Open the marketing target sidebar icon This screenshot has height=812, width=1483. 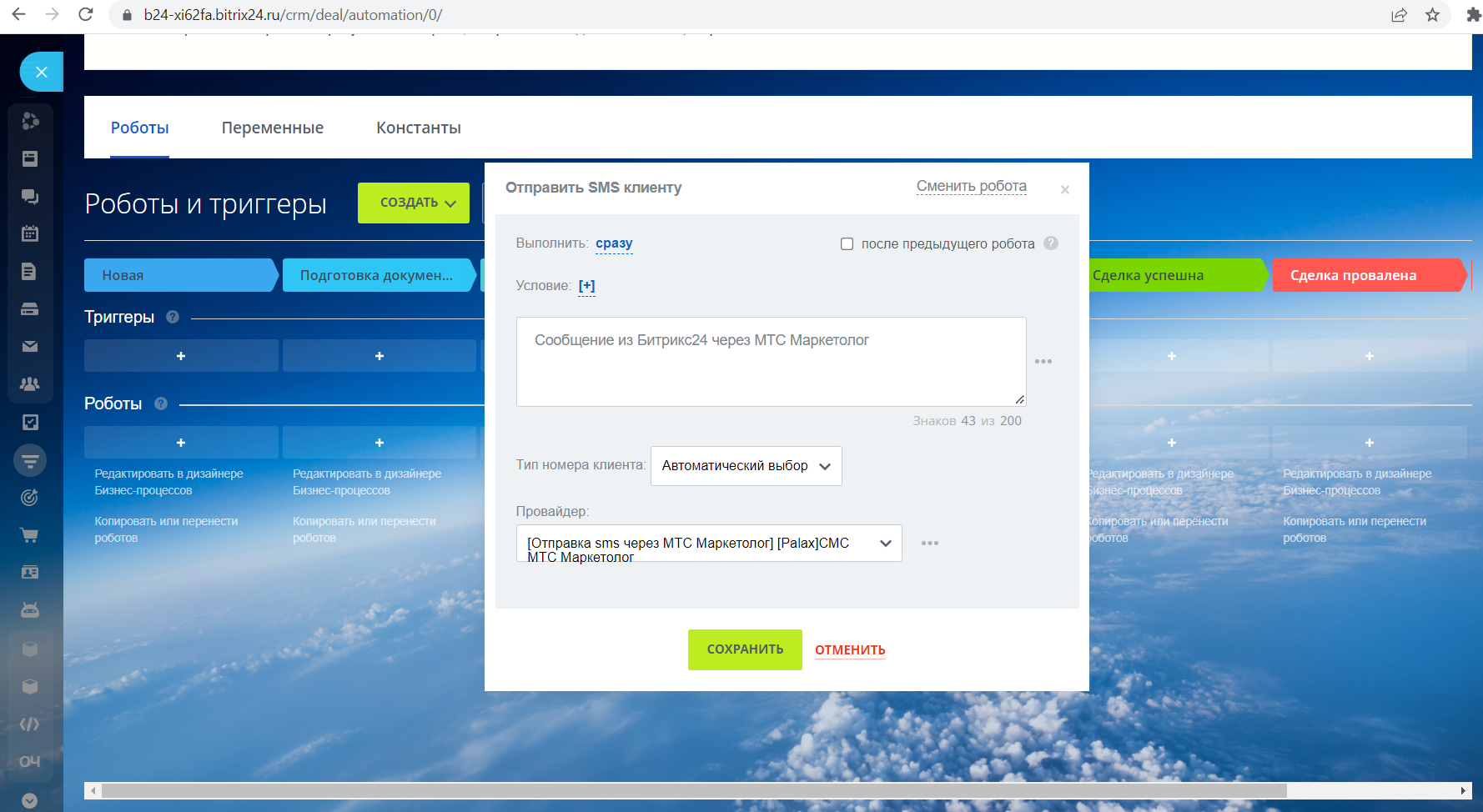pos(30,498)
